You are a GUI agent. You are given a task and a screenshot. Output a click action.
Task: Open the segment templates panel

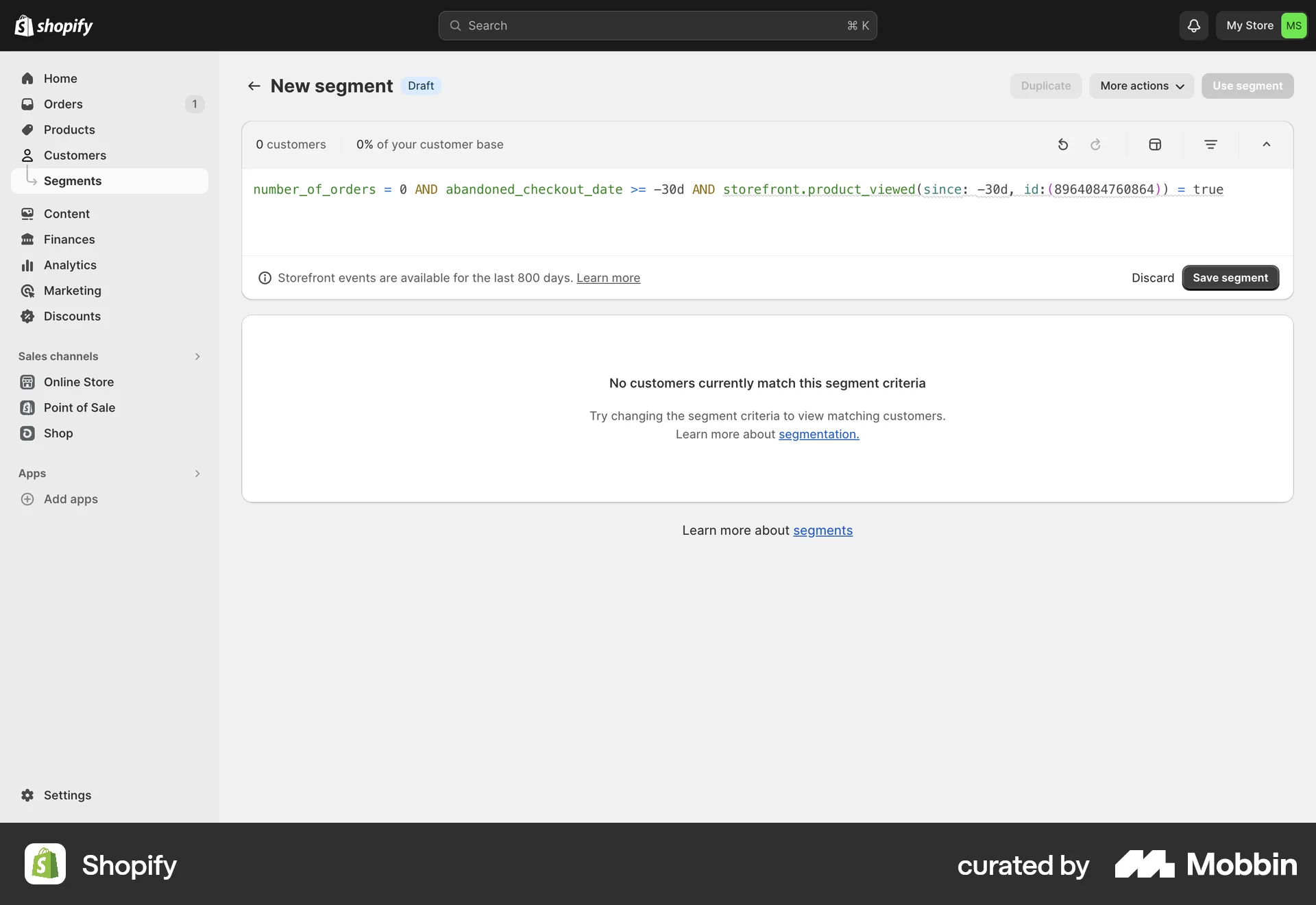pyautogui.click(x=1154, y=144)
